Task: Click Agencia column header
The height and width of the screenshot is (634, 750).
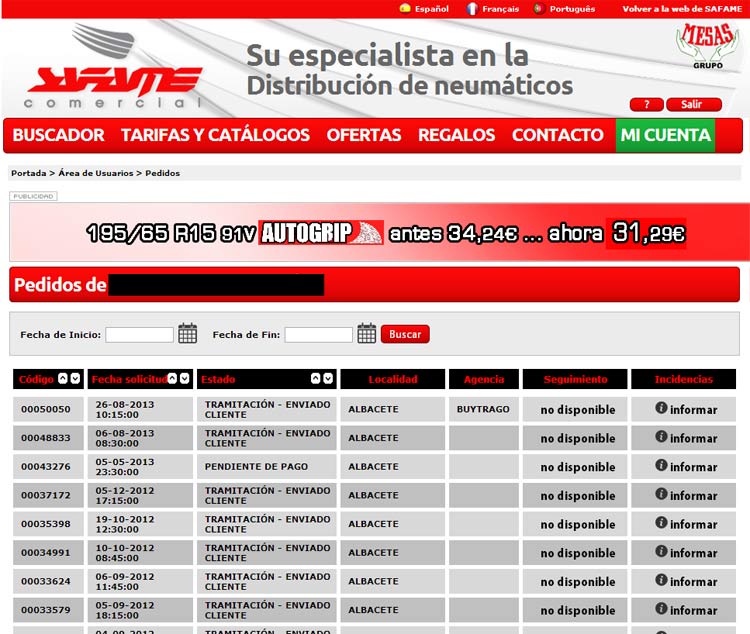Action: click(484, 379)
